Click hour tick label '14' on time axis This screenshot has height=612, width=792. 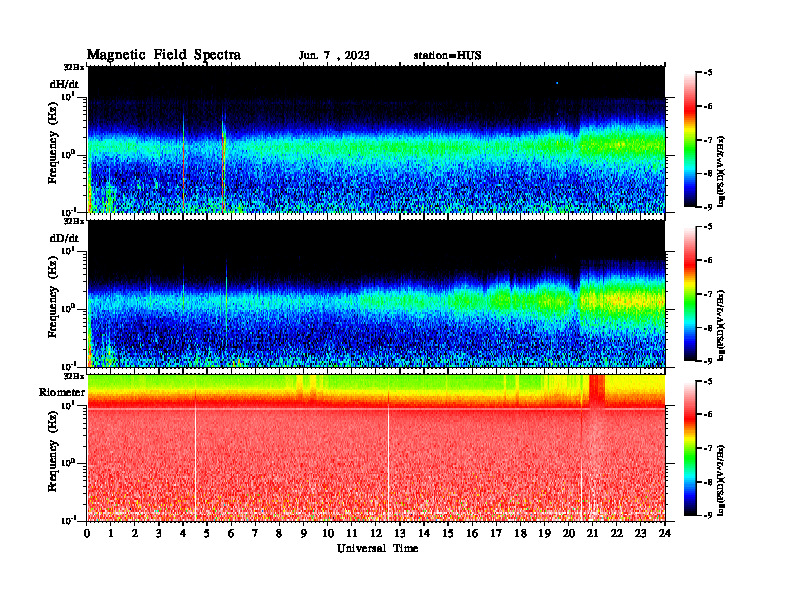coord(424,533)
